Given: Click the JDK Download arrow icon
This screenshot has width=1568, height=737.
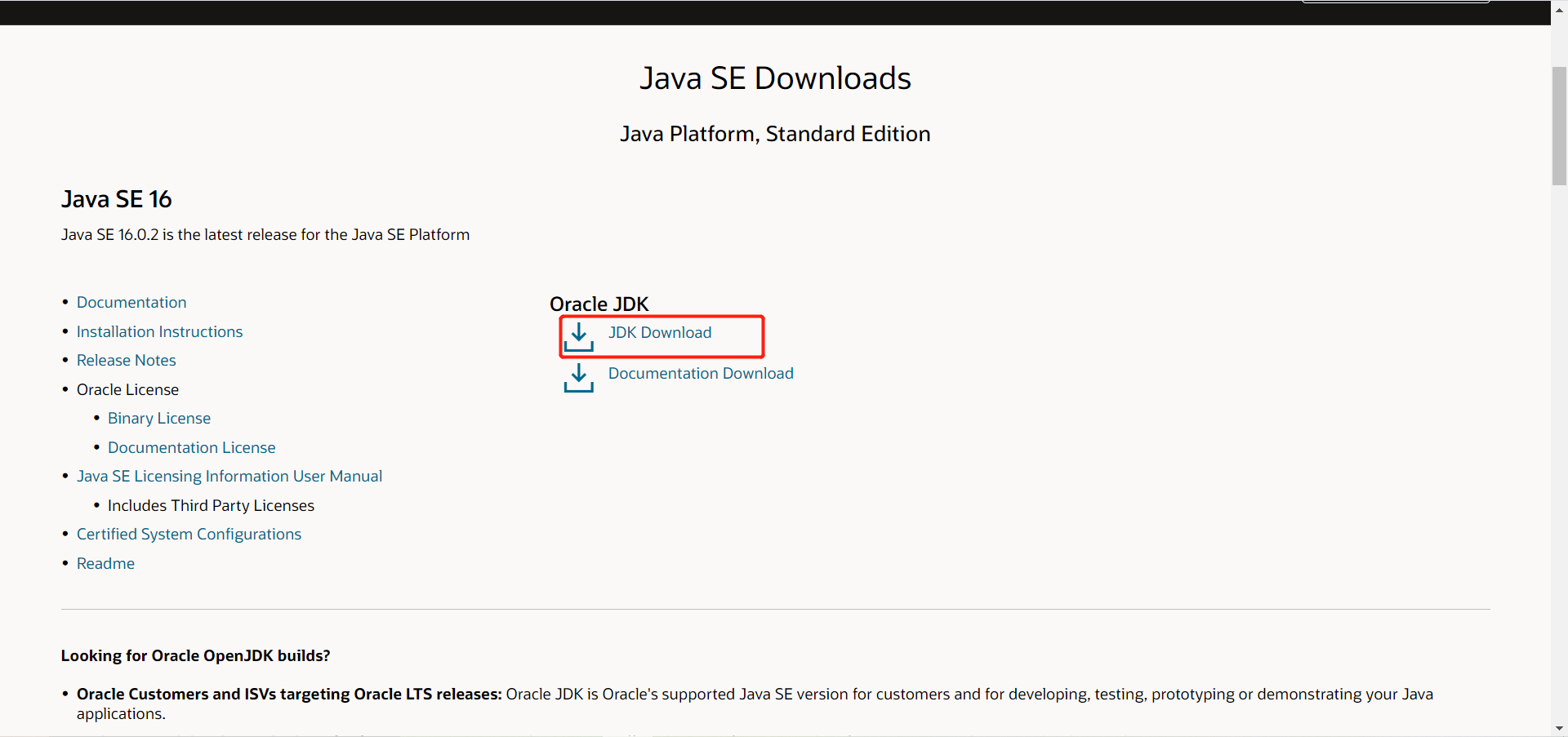Looking at the screenshot, I should click(579, 336).
